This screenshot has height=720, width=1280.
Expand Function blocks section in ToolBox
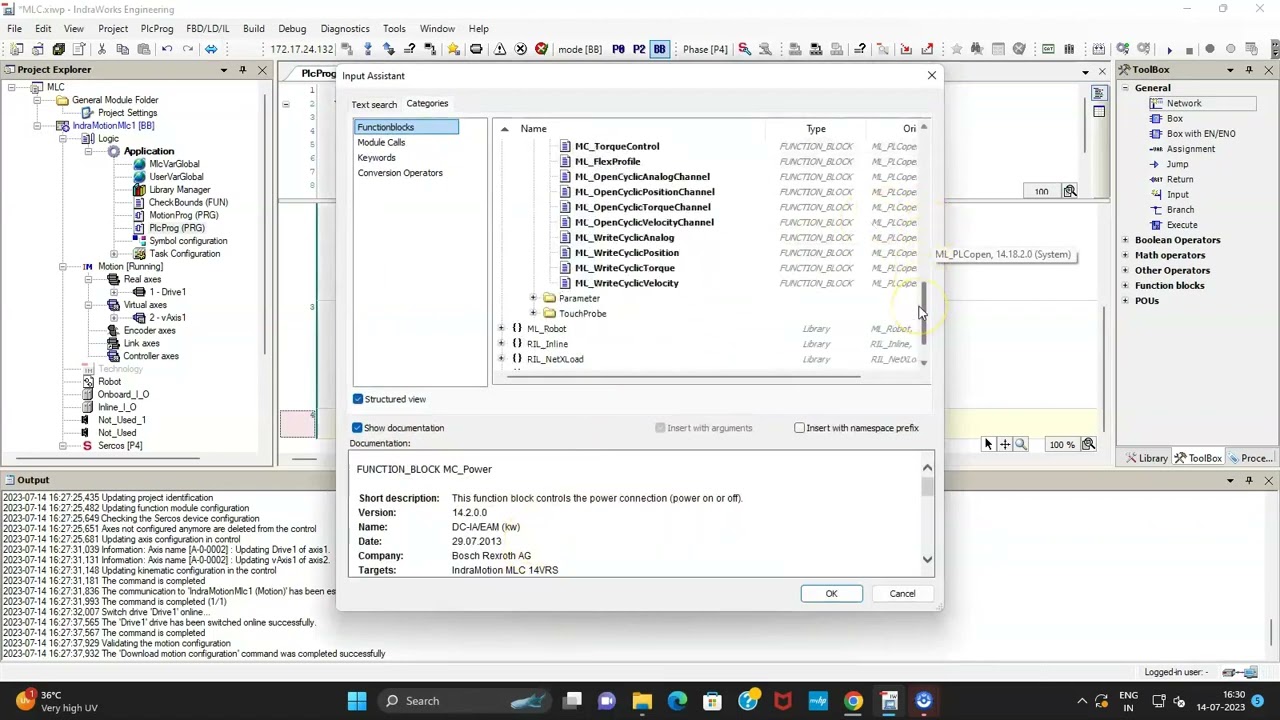click(1125, 285)
